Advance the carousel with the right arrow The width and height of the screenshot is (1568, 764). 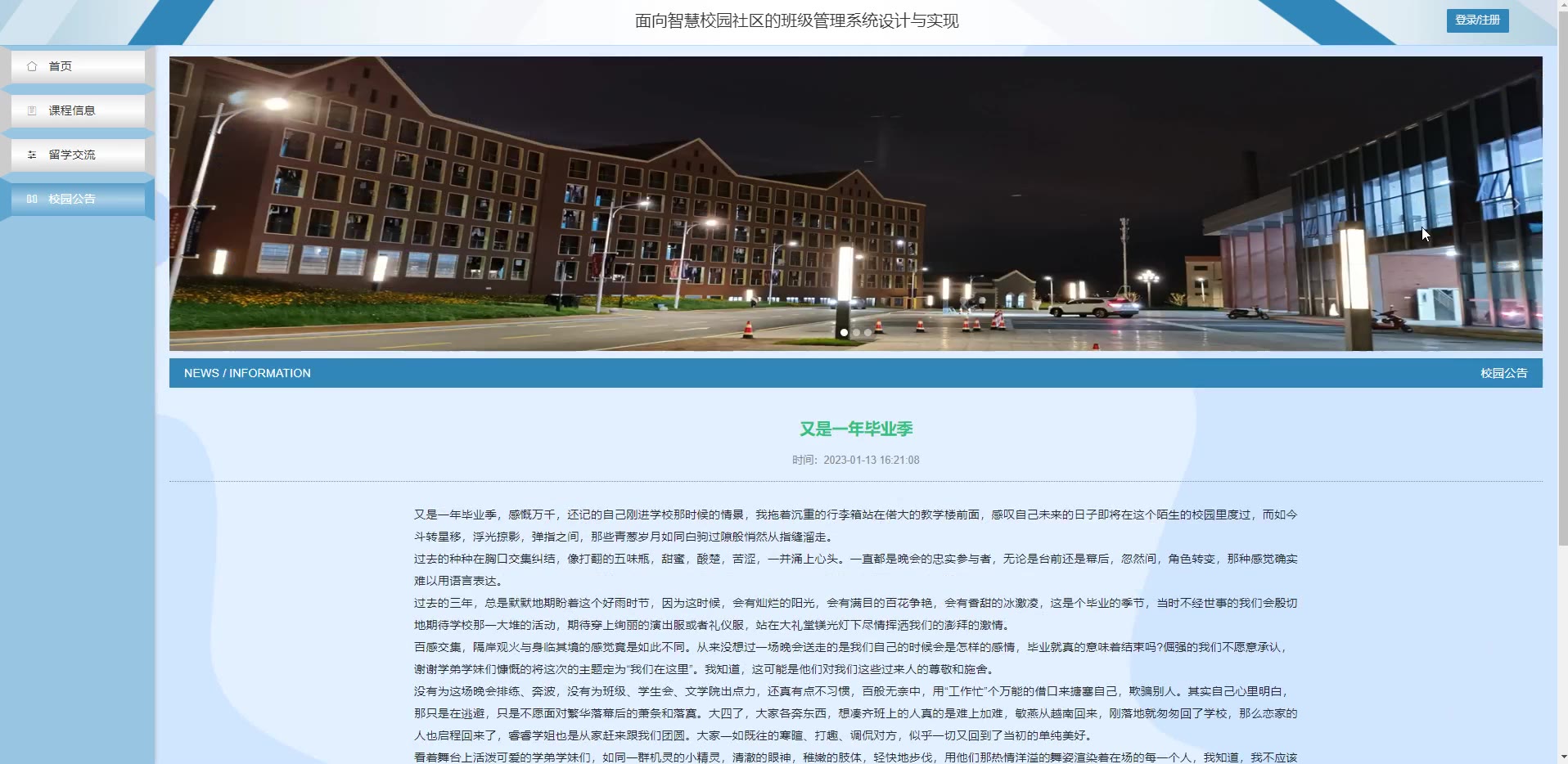(1516, 204)
